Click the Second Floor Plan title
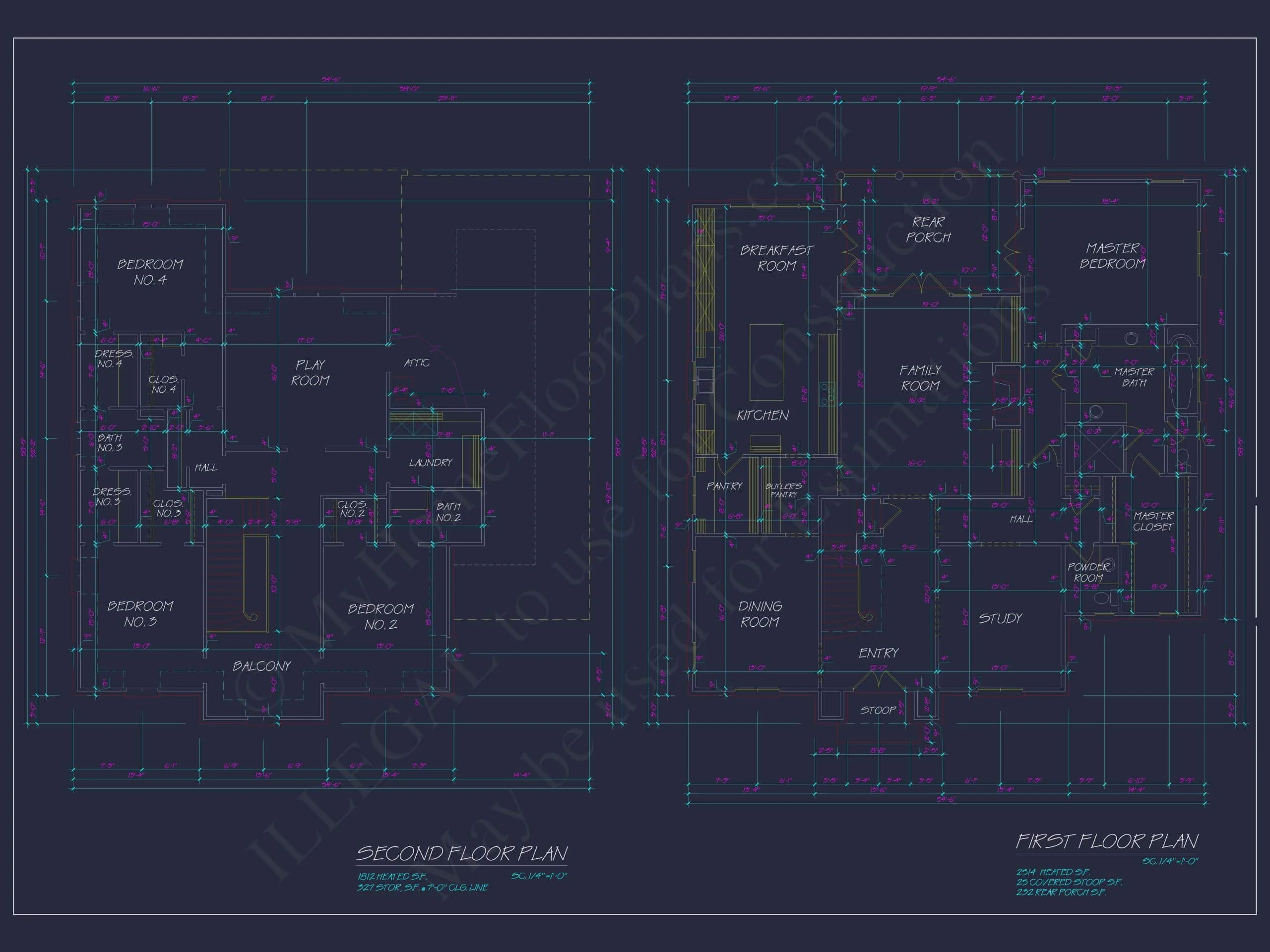This screenshot has height=952, width=1270. (x=461, y=854)
